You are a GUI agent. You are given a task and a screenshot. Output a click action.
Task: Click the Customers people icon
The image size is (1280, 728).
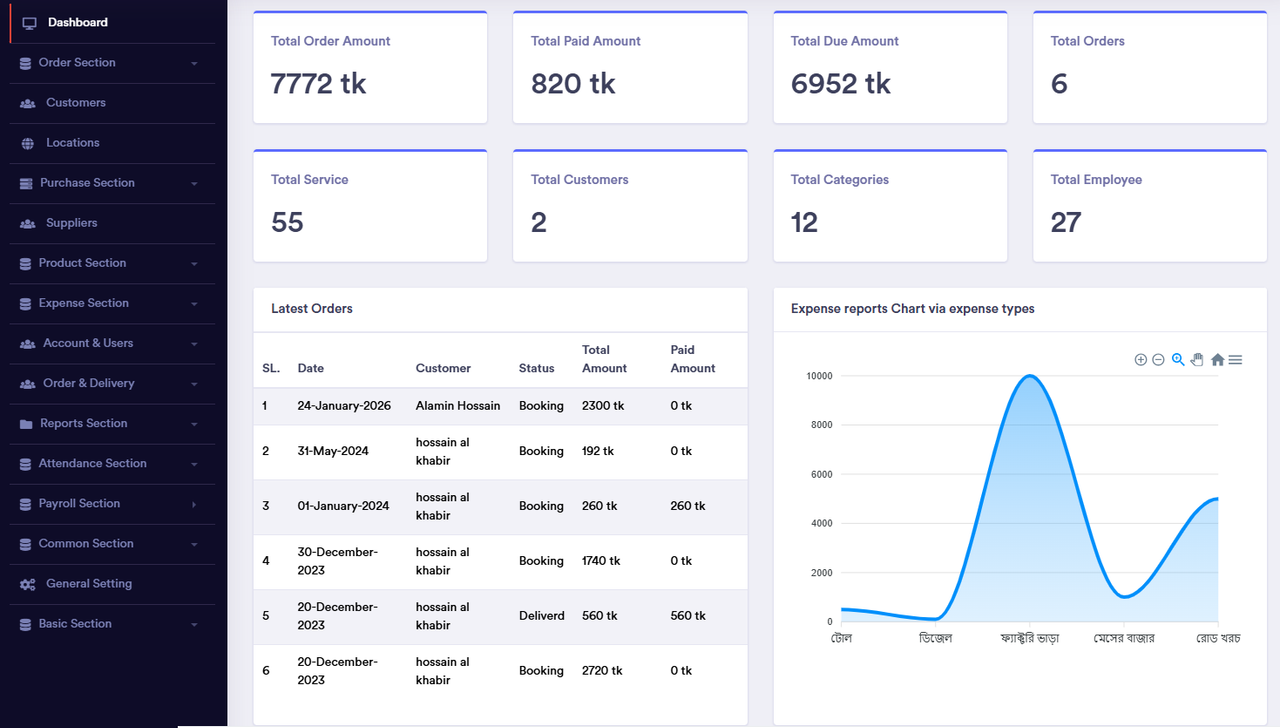click(x=27, y=103)
